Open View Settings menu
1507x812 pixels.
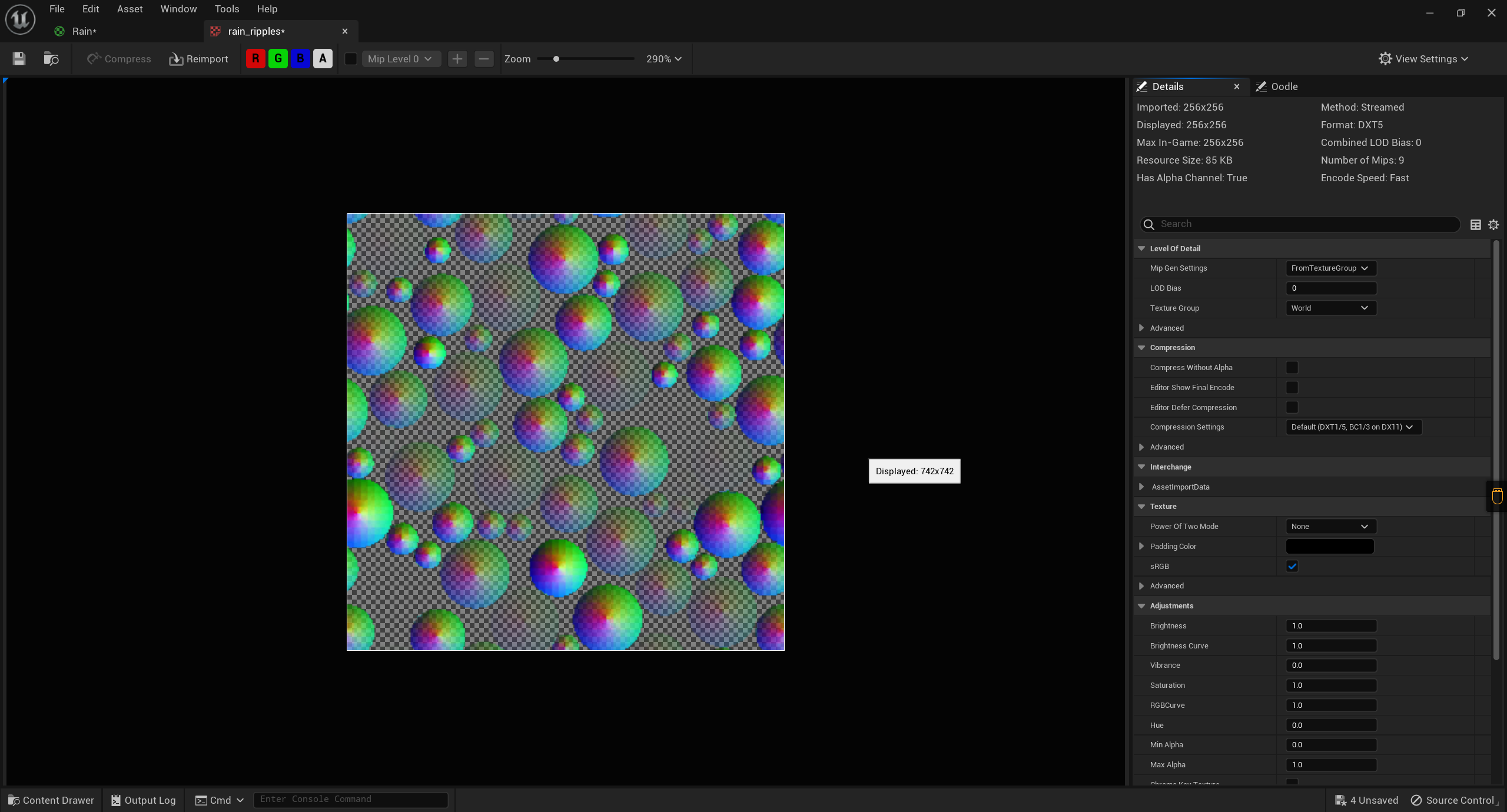pyautogui.click(x=1423, y=59)
